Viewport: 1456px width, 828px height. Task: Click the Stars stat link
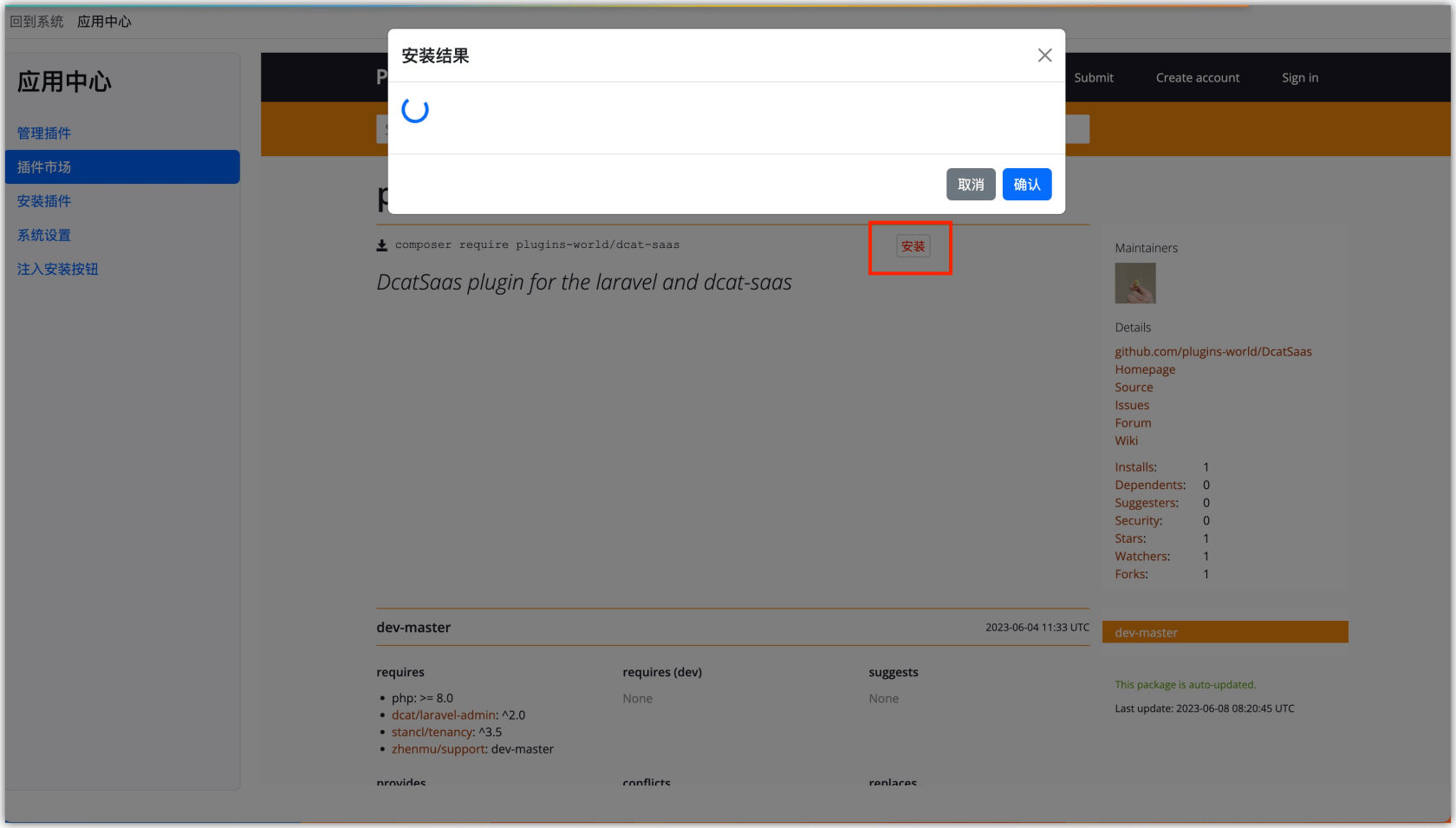coord(1130,538)
